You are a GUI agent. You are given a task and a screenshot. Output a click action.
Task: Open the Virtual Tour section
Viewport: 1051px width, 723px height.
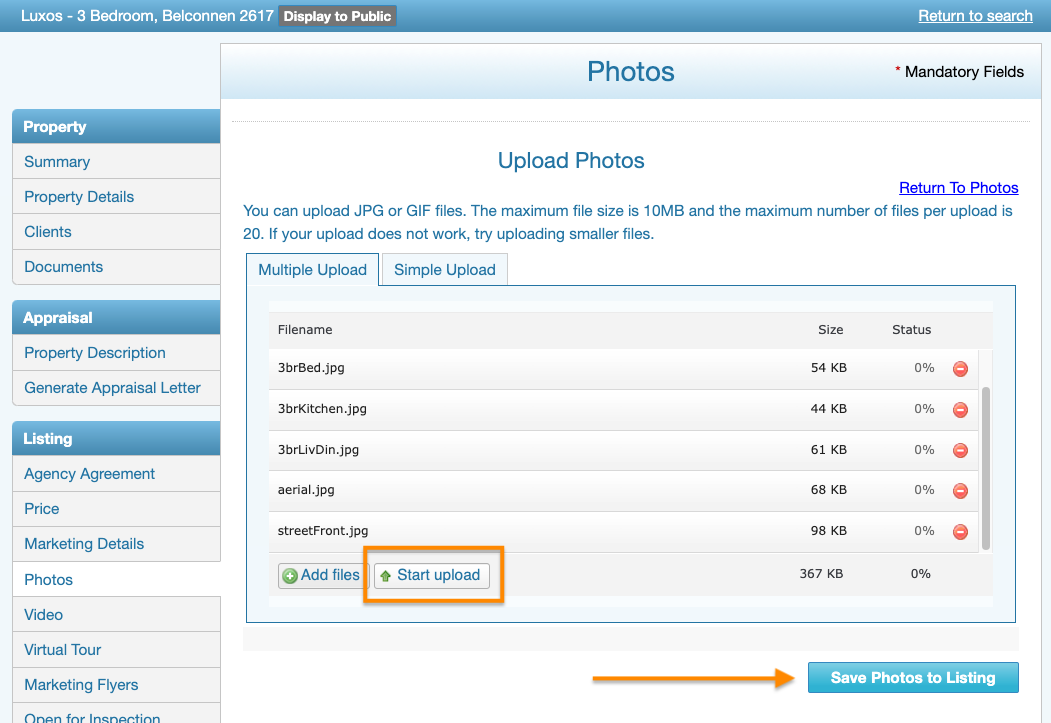(63, 650)
